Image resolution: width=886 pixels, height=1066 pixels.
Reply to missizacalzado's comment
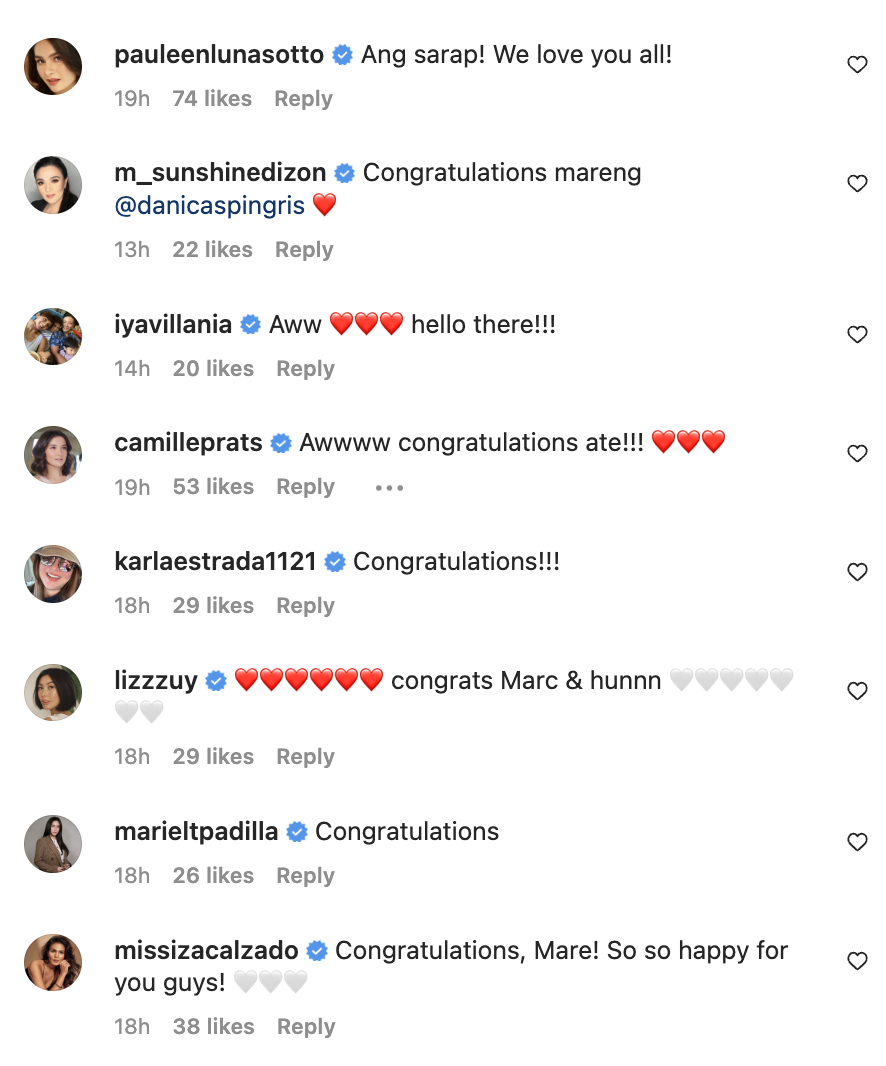306,1026
